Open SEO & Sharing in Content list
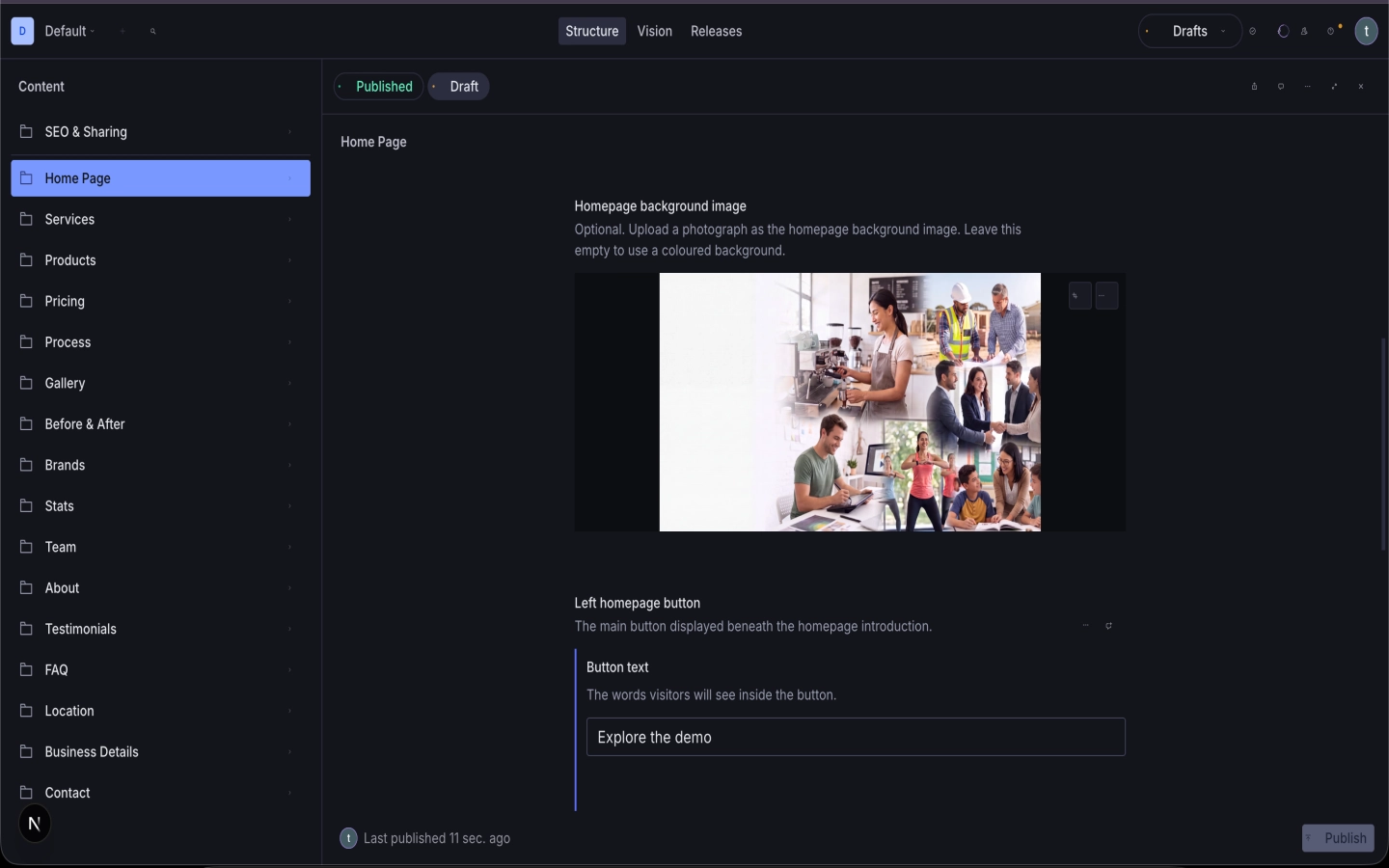The width and height of the screenshot is (1389, 868). [160, 132]
